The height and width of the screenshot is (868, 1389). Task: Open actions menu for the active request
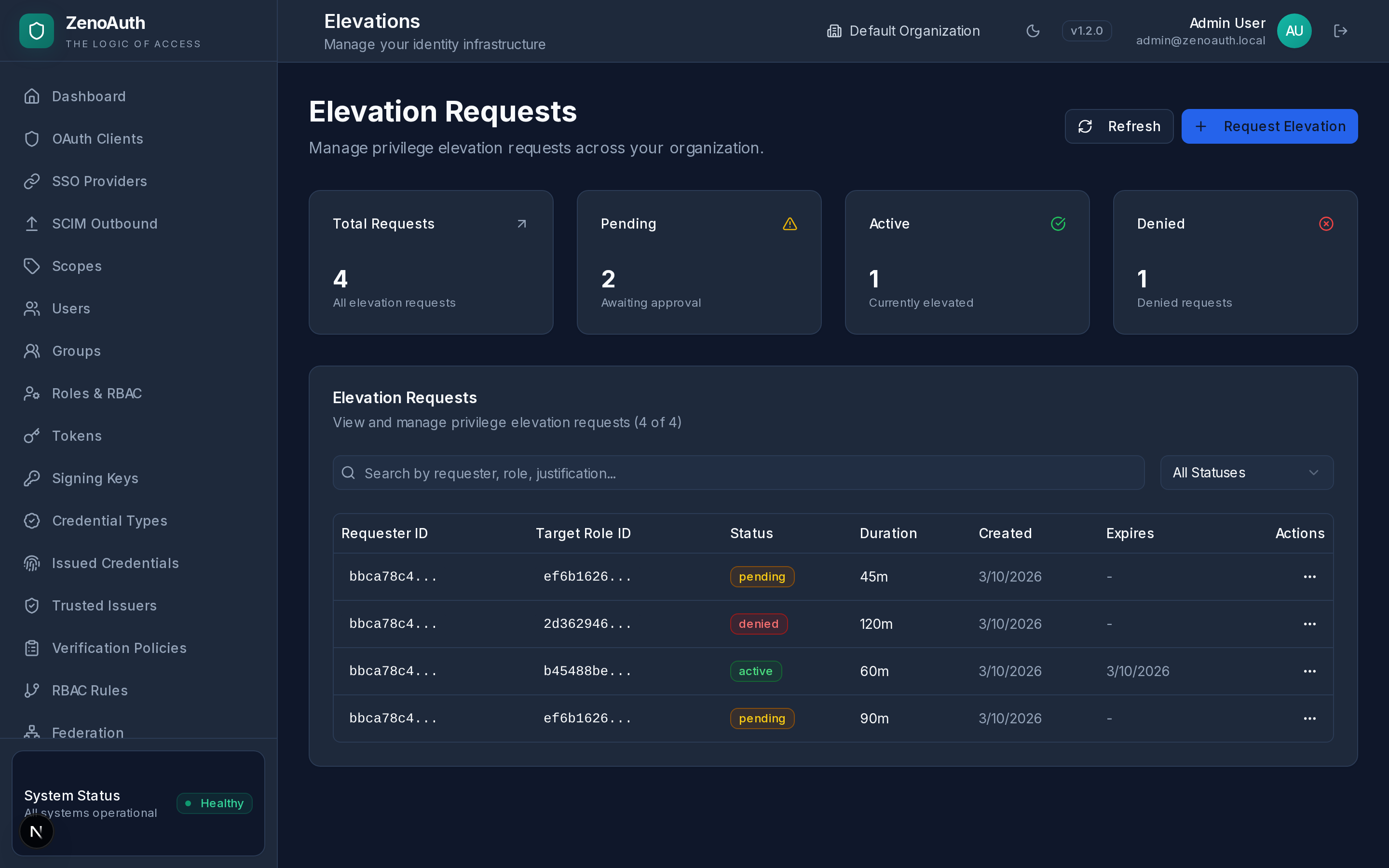(x=1310, y=670)
